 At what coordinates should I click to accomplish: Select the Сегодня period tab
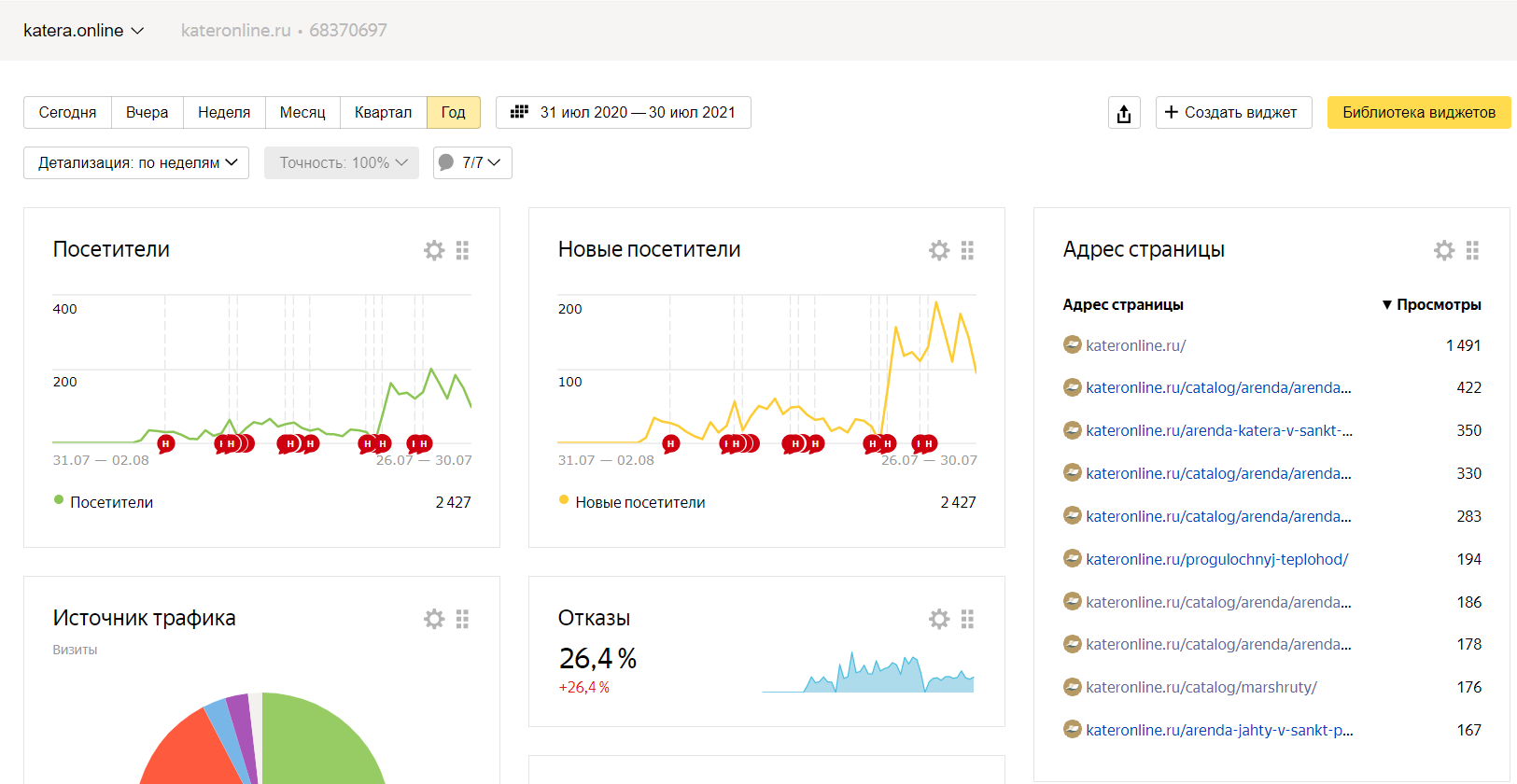[67, 112]
